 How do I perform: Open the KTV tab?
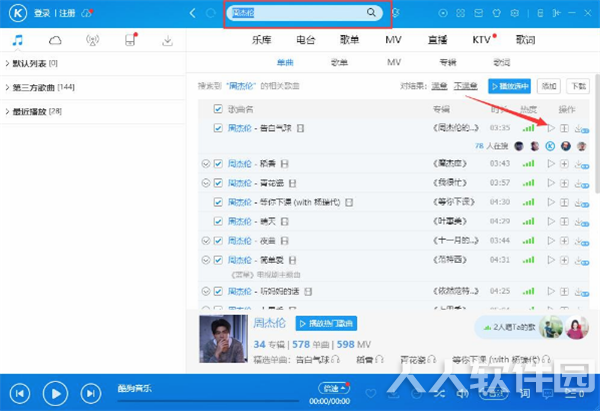click(482, 40)
